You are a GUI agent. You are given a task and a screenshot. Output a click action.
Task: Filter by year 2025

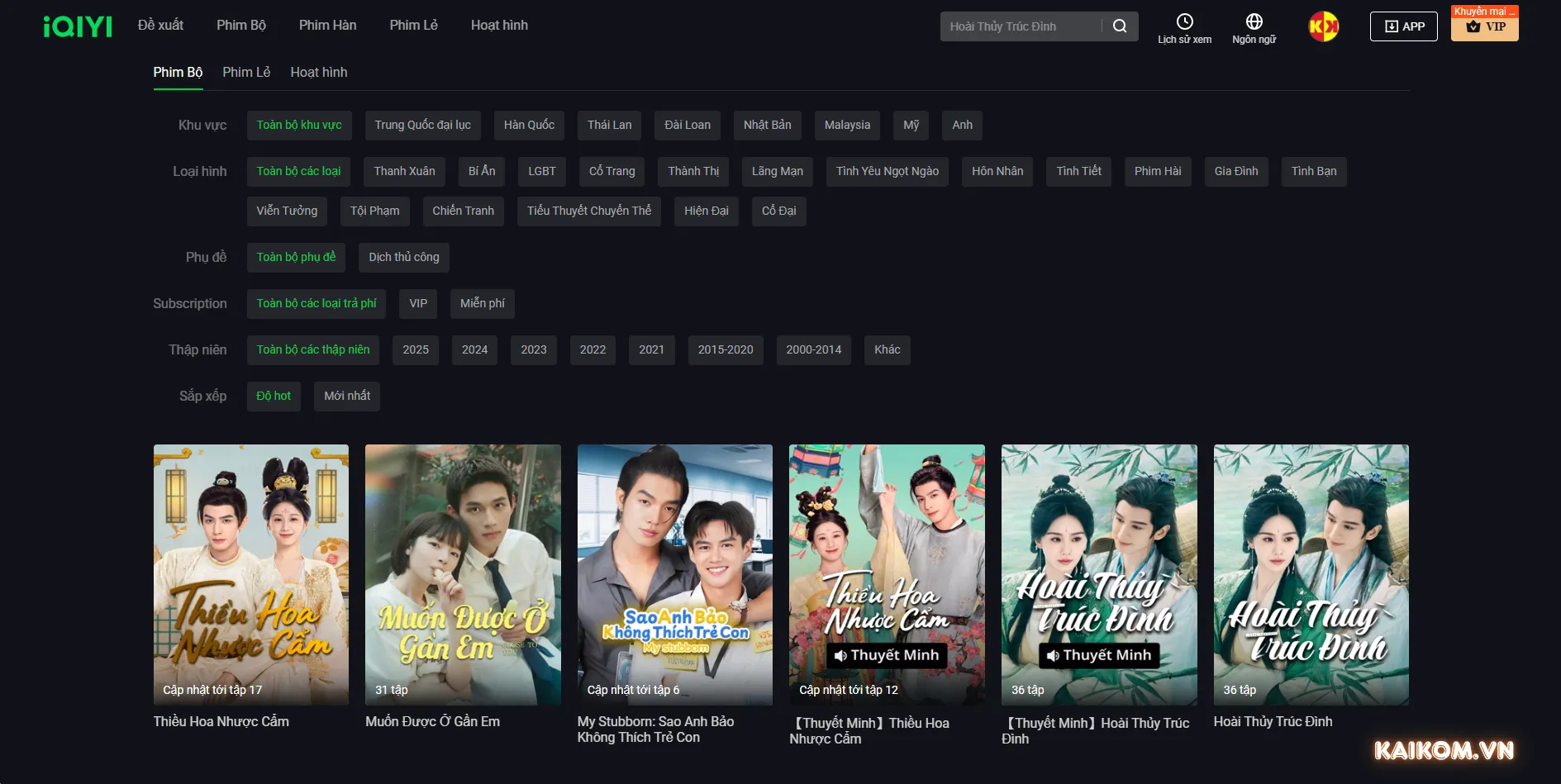click(416, 350)
